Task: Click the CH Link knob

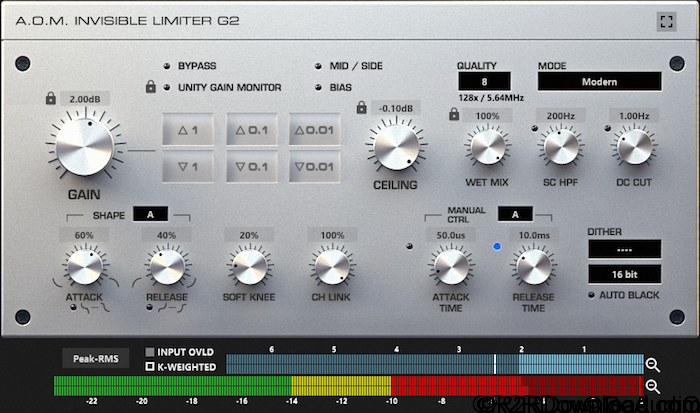Action: coord(332,267)
